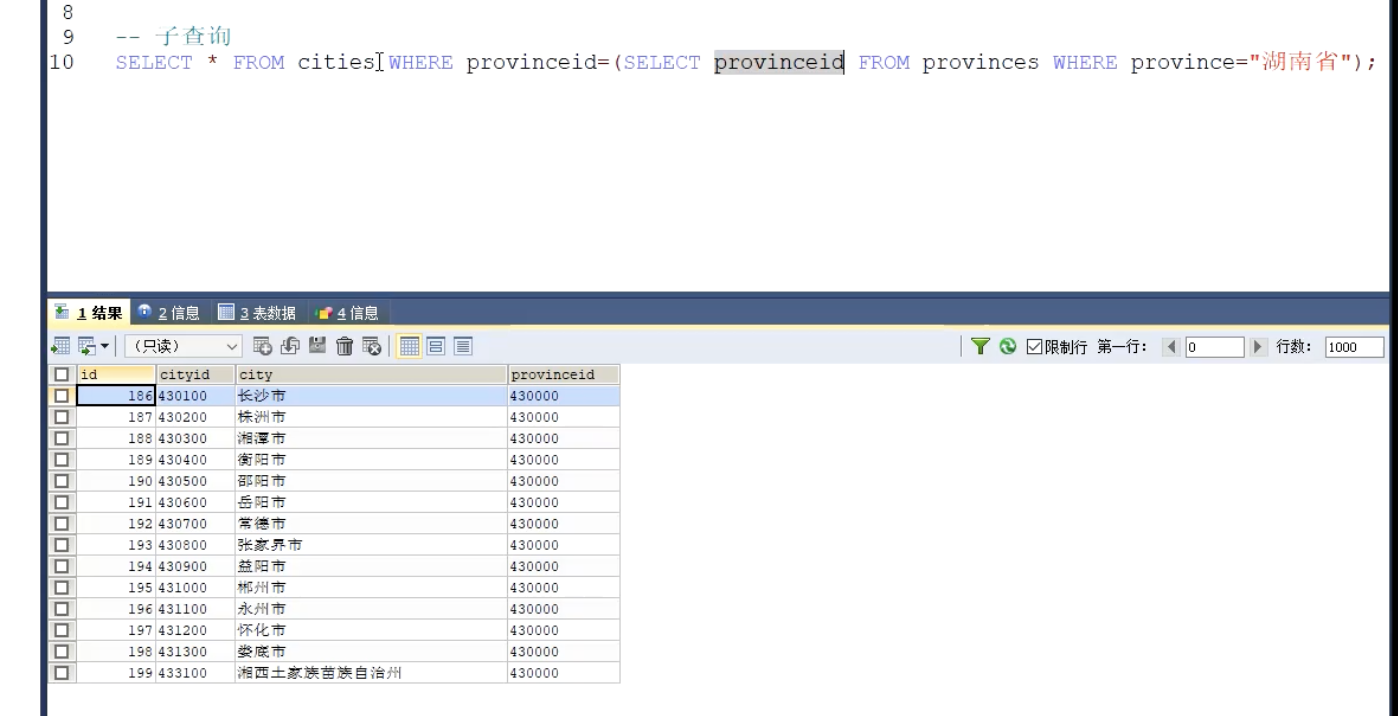Click the 子查询 comment in the editor

192,37
